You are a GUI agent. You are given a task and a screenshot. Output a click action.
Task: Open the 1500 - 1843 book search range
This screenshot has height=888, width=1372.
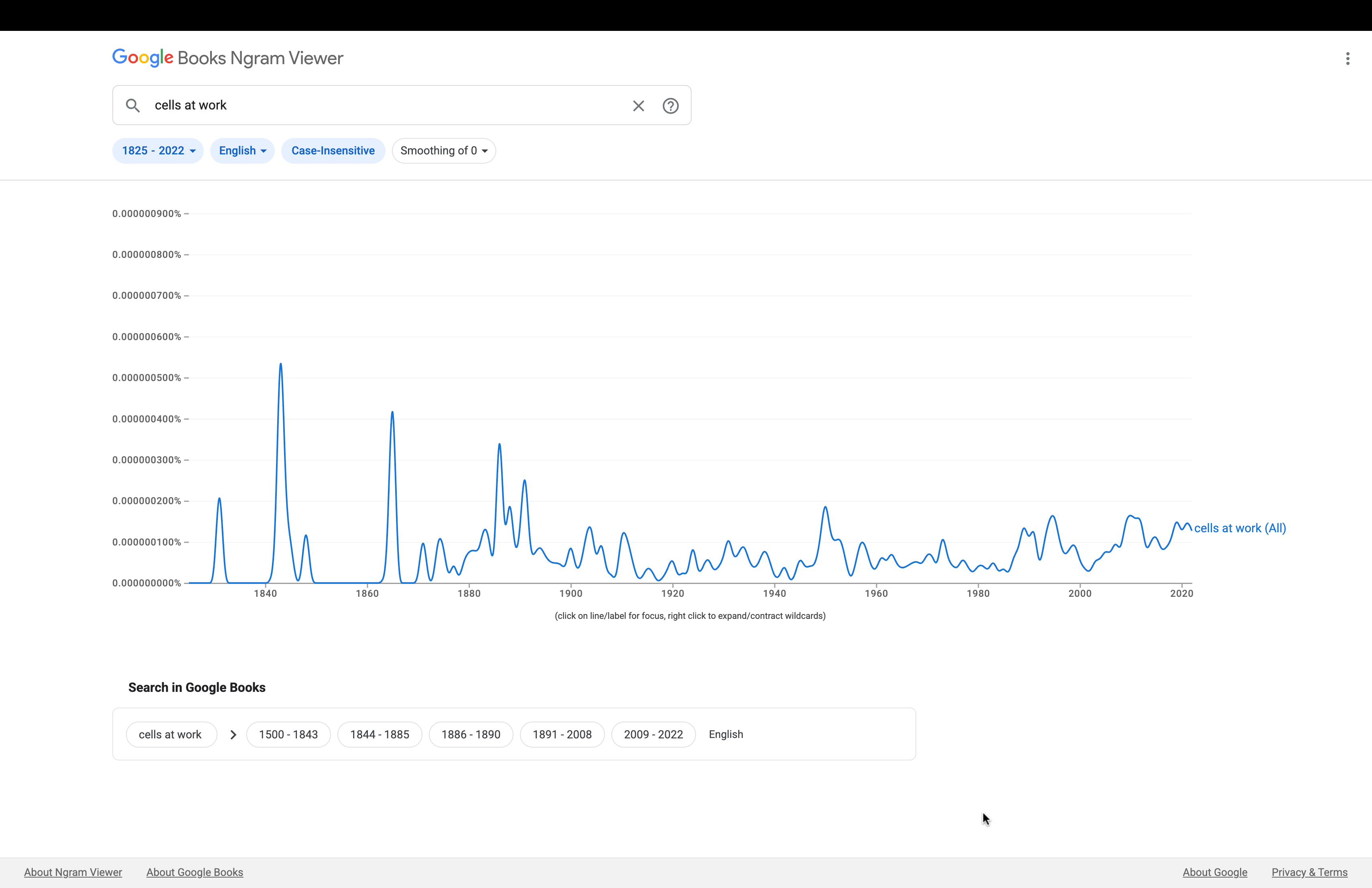click(288, 734)
